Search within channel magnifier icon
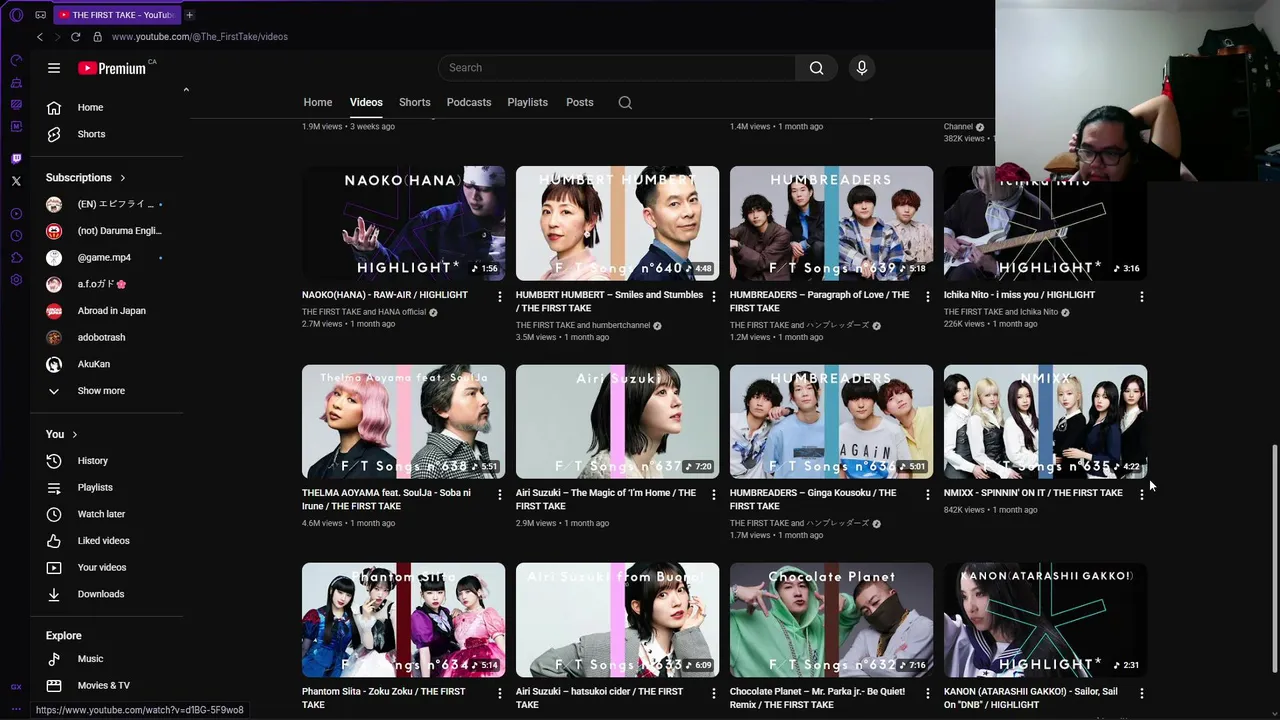This screenshot has width=1280, height=720. [625, 102]
